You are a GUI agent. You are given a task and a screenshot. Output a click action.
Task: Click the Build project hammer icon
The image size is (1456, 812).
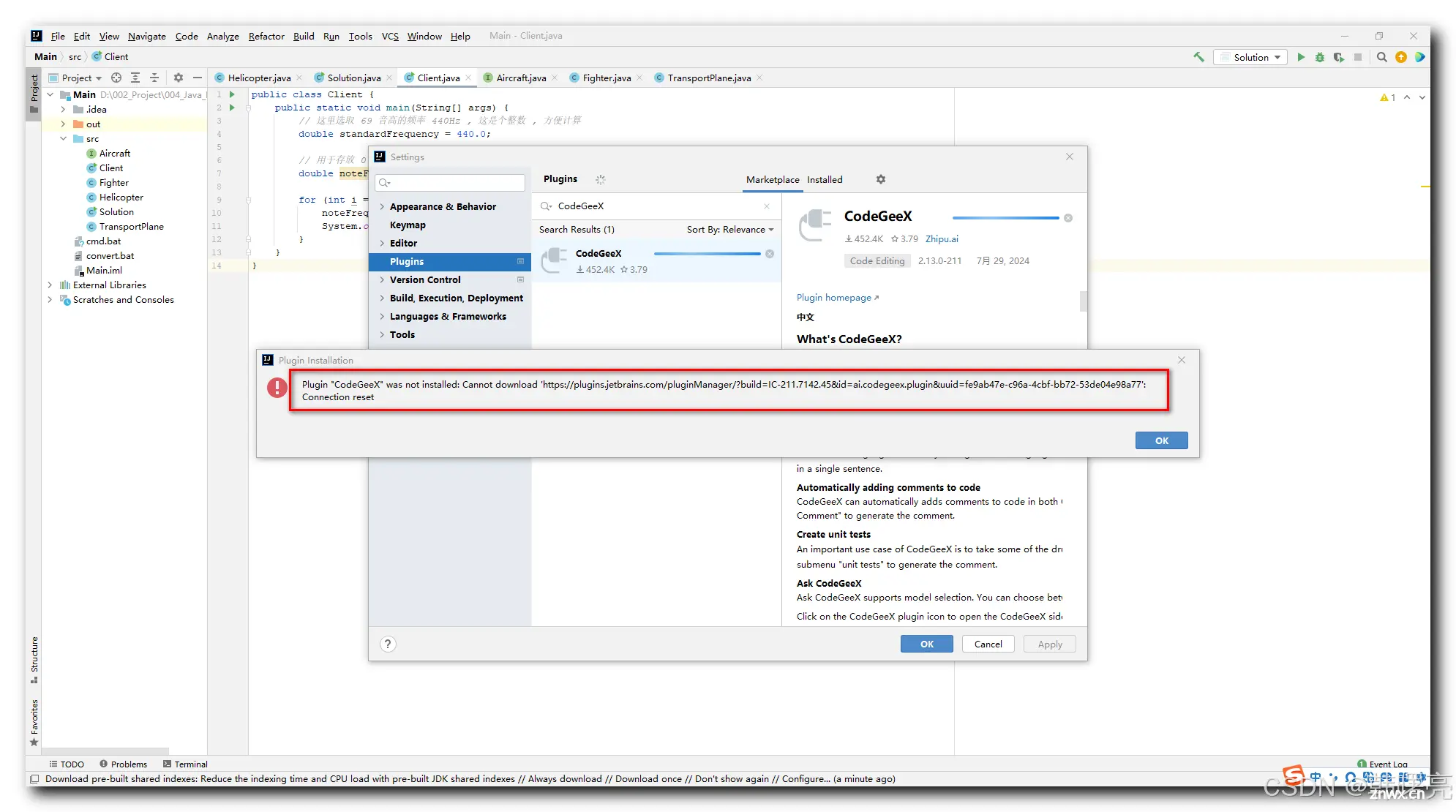1198,57
